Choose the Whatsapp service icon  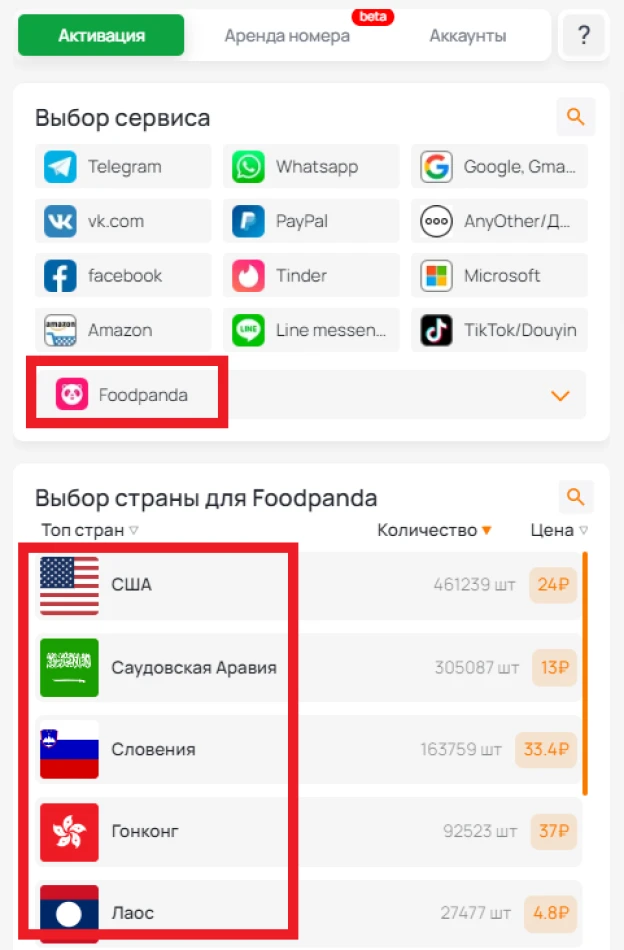coord(248,167)
